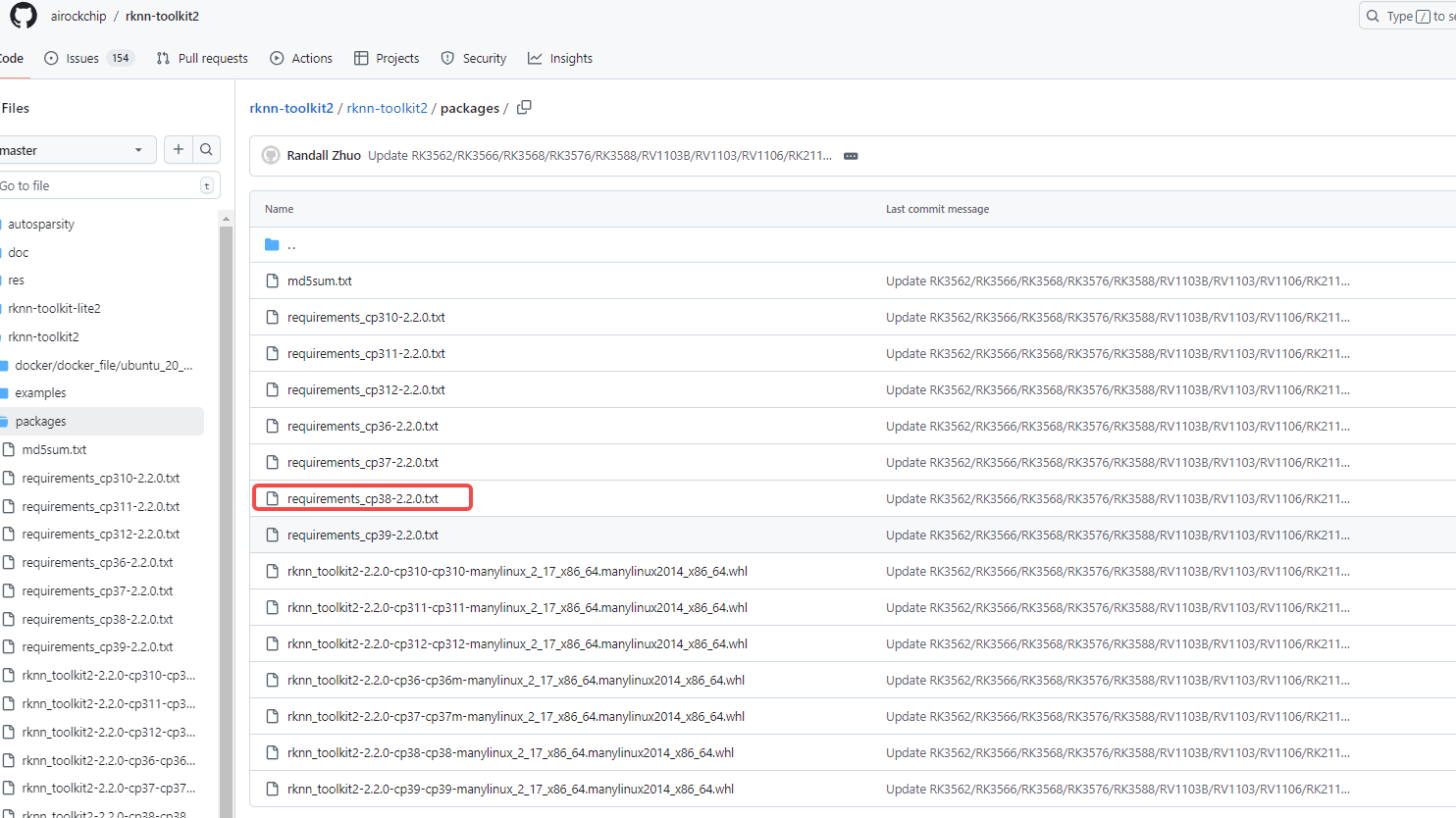Click file icon of requirements_cp310-2.2.0.txt row

coord(273,317)
